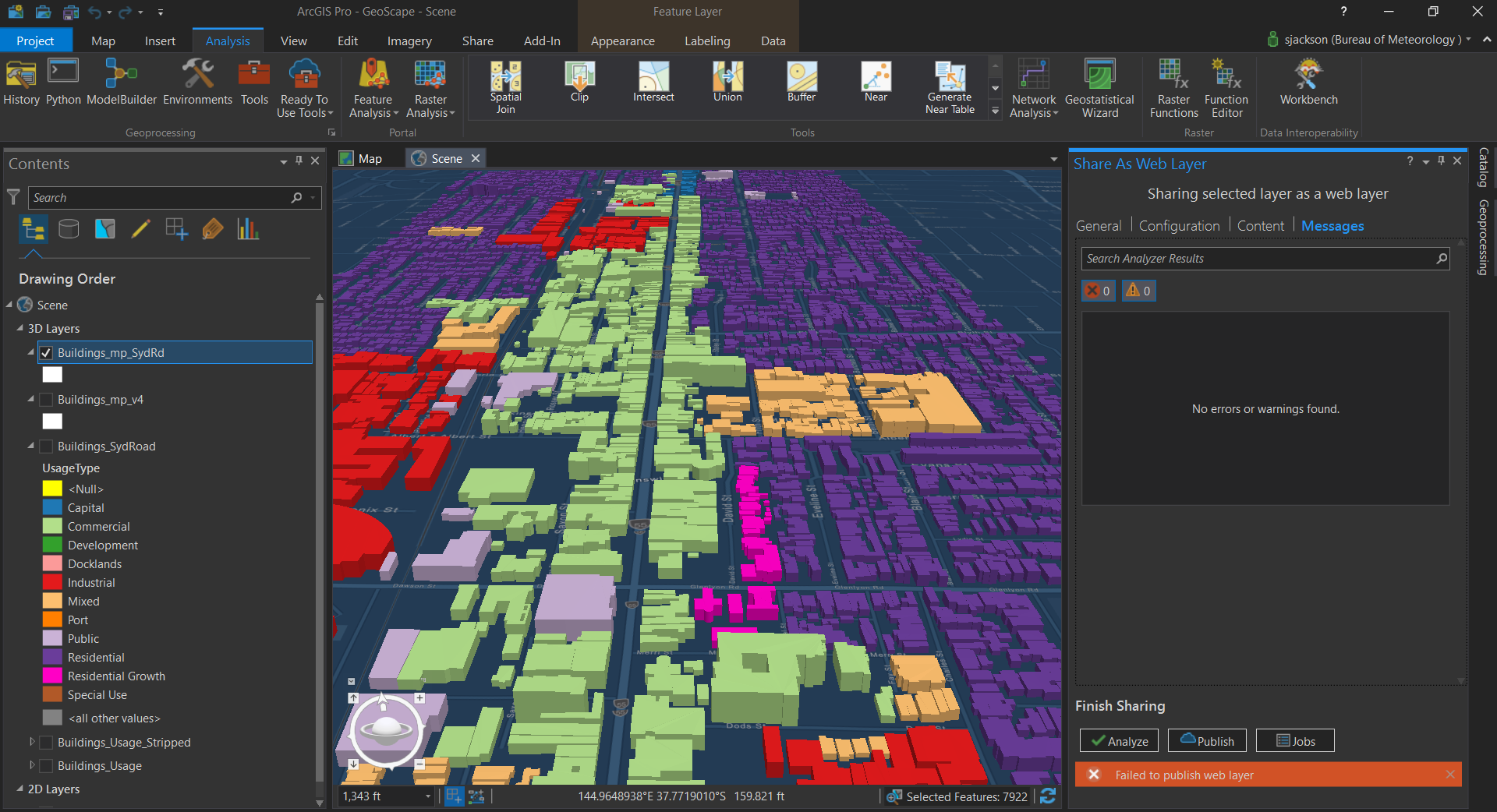This screenshot has width=1497, height=812.
Task: Open the Function Editor
Action: click(1226, 89)
